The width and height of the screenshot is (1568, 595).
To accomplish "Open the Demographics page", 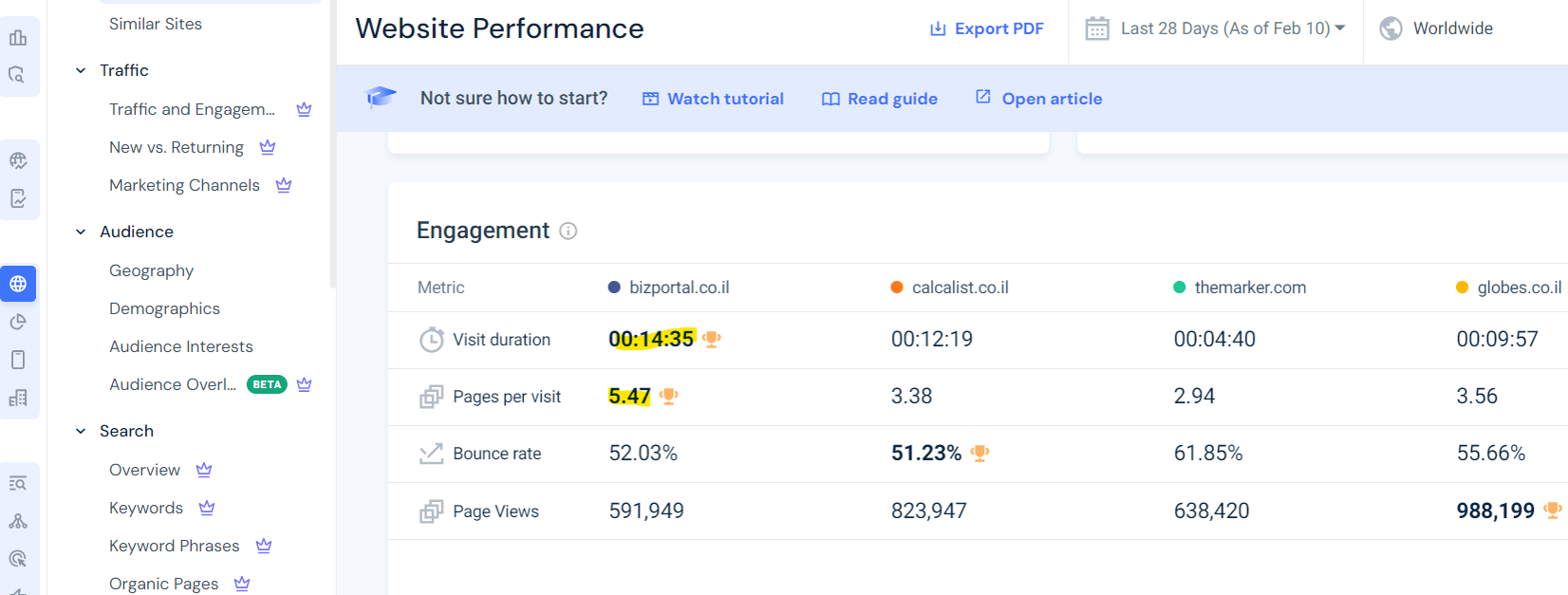I will [164, 308].
